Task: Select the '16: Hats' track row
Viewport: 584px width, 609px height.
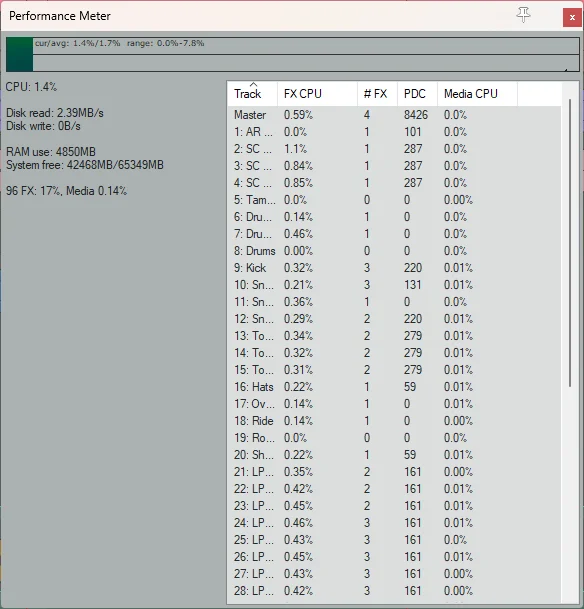Action: 394,387
